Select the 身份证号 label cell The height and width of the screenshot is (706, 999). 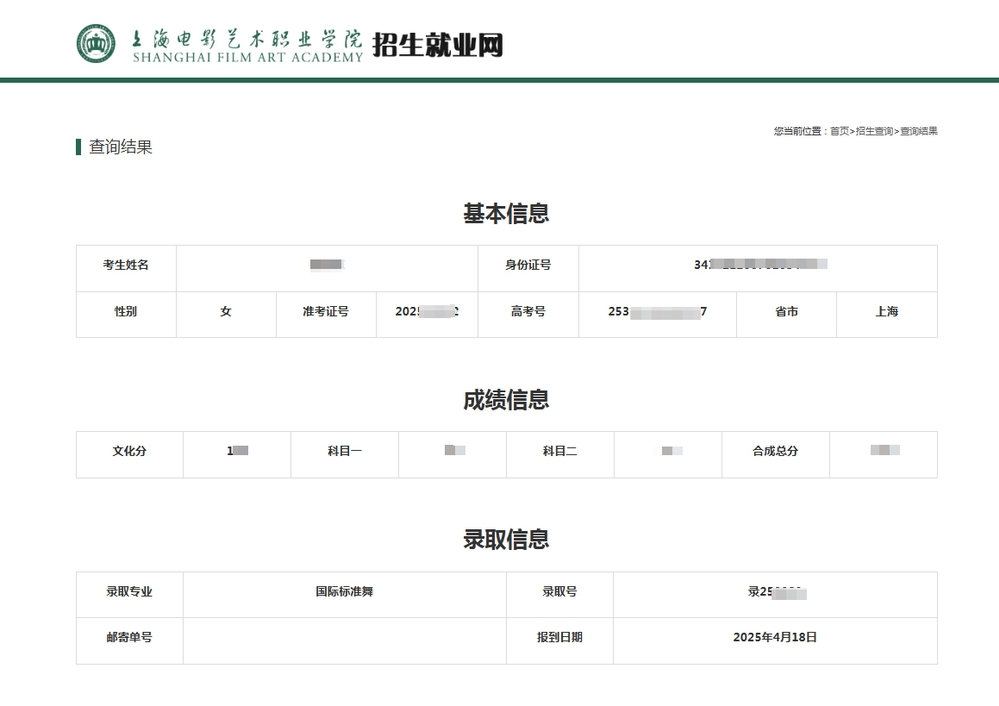pyautogui.click(x=528, y=265)
